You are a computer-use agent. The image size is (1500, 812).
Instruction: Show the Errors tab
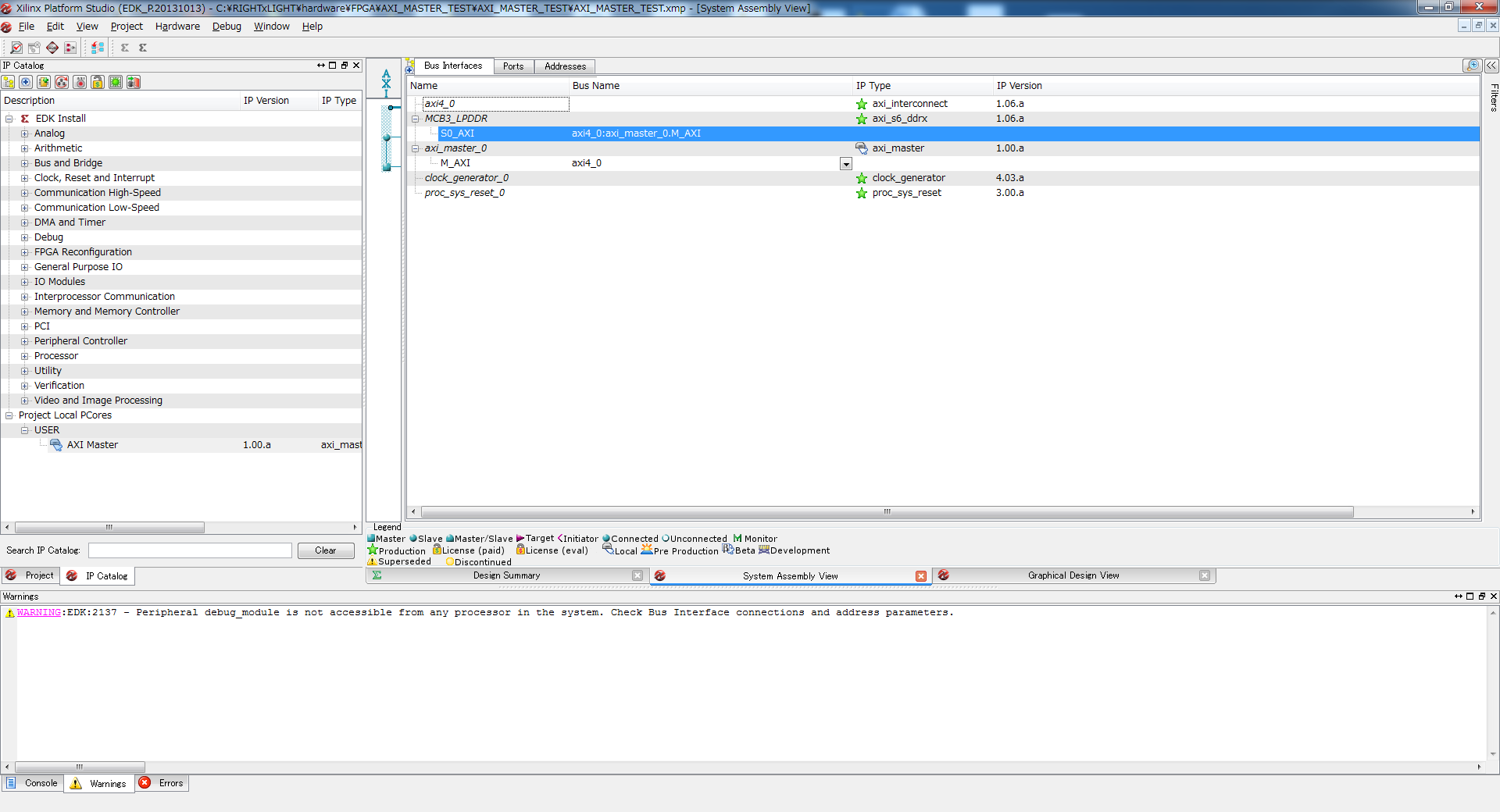tap(162, 783)
